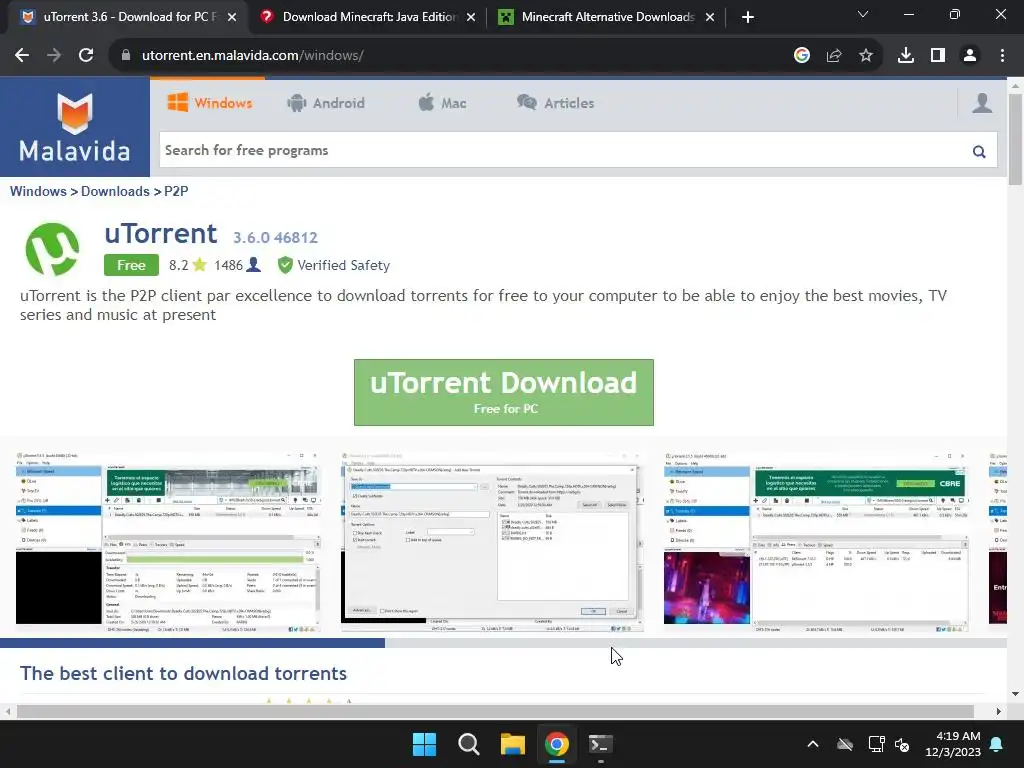Open the Mac section tab

(x=442, y=103)
